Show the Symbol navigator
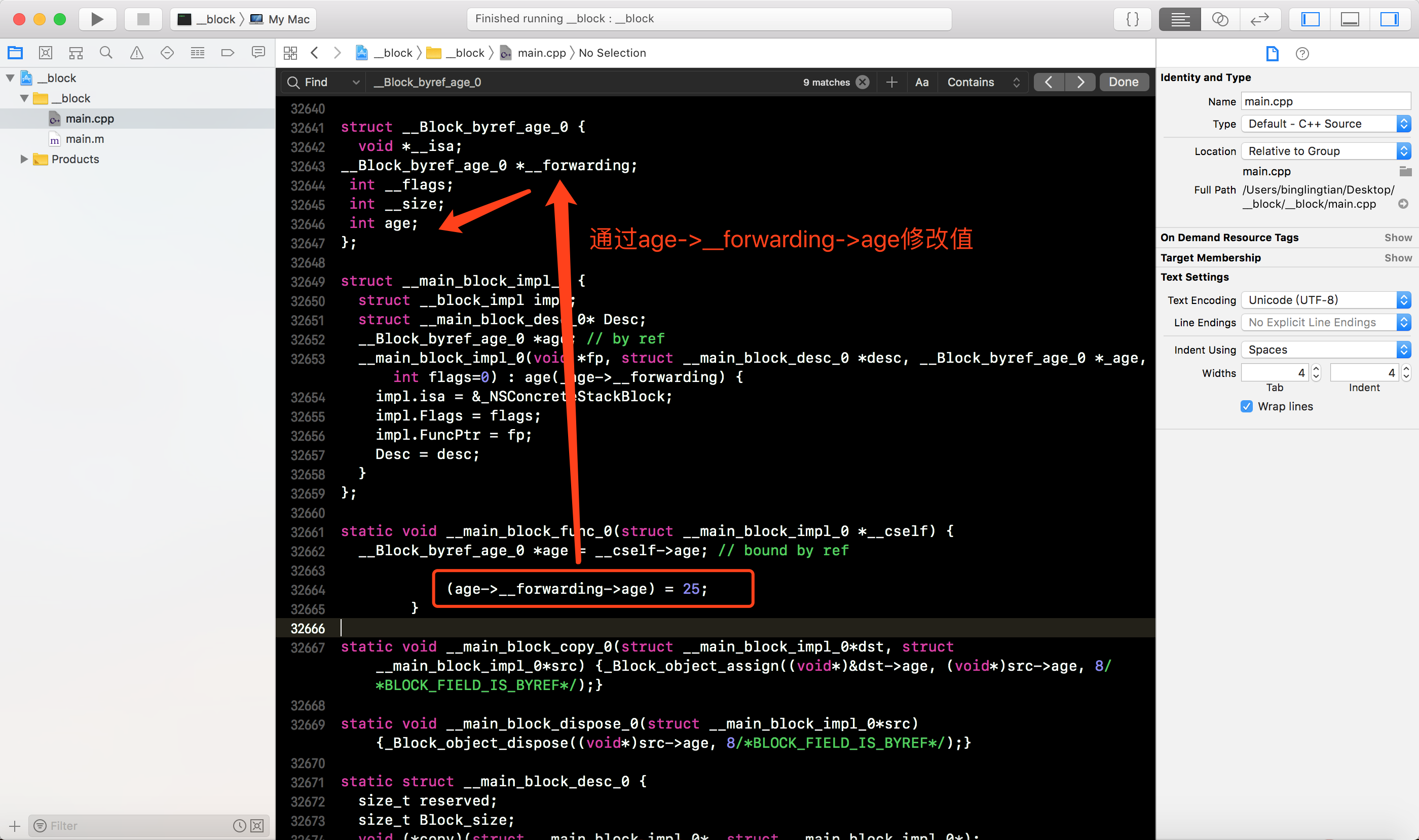The width and height of the screenshot is (1419, 840). pyautogui.click(x=76, y=53)
